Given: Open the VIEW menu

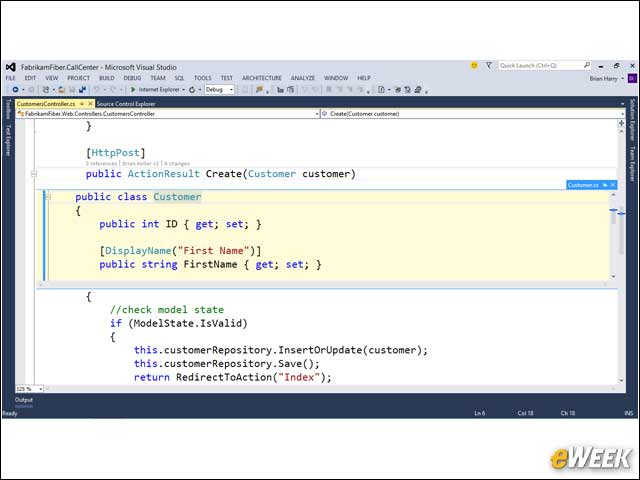Looking at the screenshot, I should (51, 78).
